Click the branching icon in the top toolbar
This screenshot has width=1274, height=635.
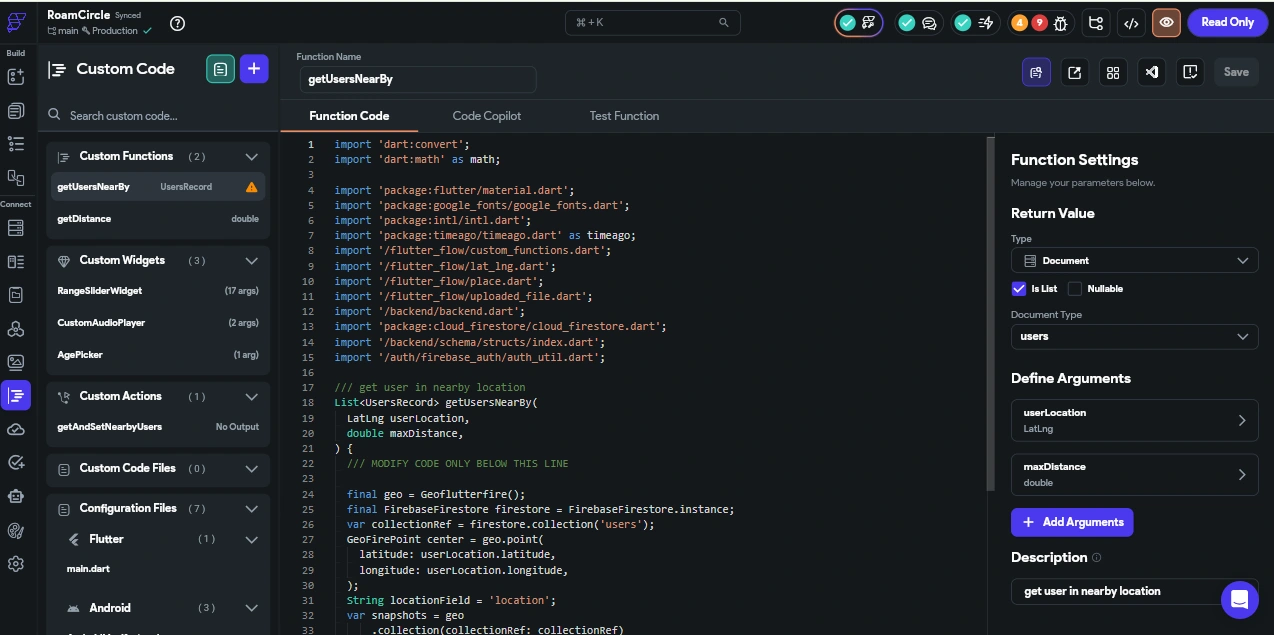point(1096,22)
